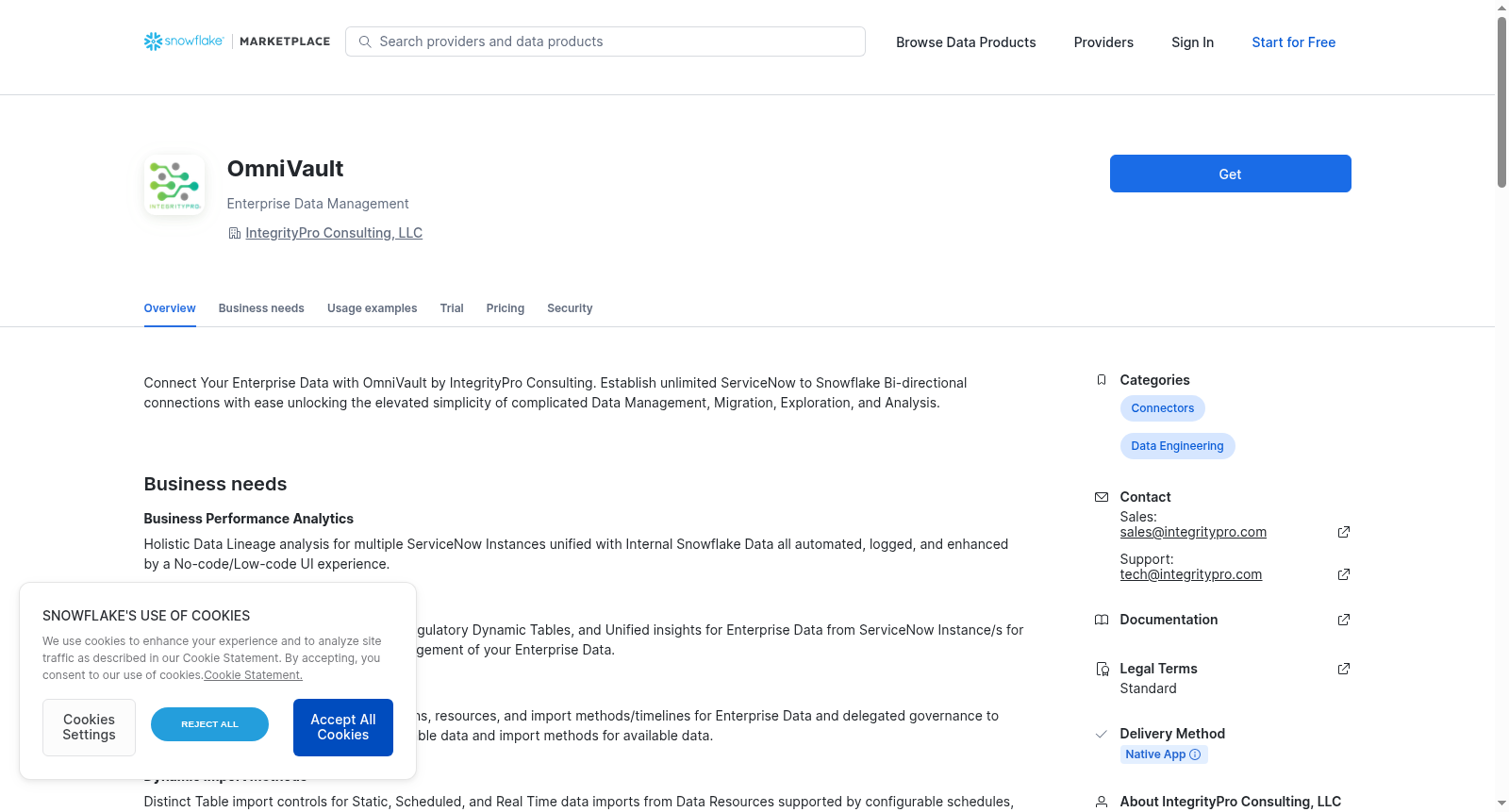Viewport: 1509px width, 812px height.
Task: Click the page vertical scrollbar thumb
Action: pos(1501,102)
